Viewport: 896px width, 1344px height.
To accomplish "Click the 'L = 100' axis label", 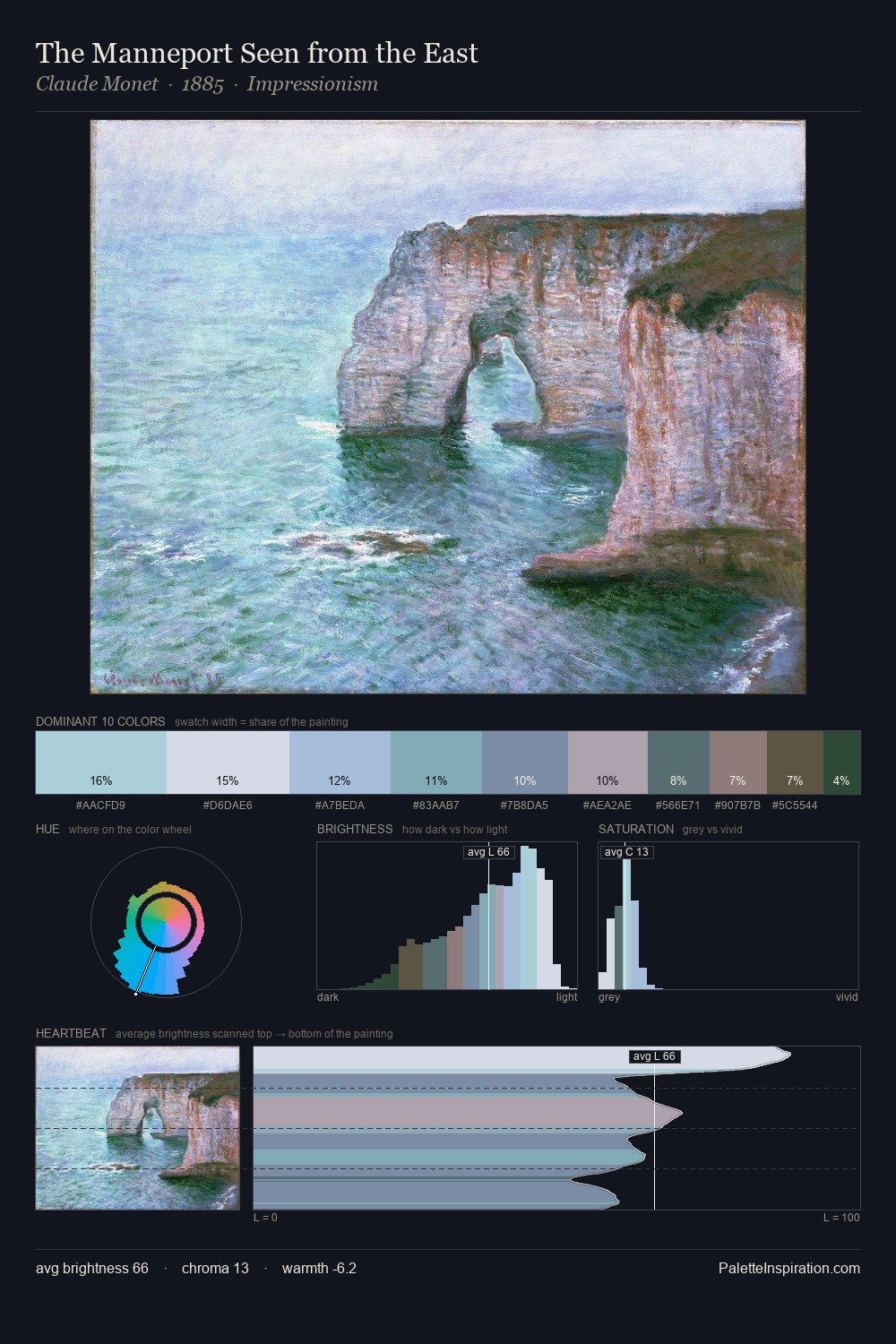I will 841,1217.
